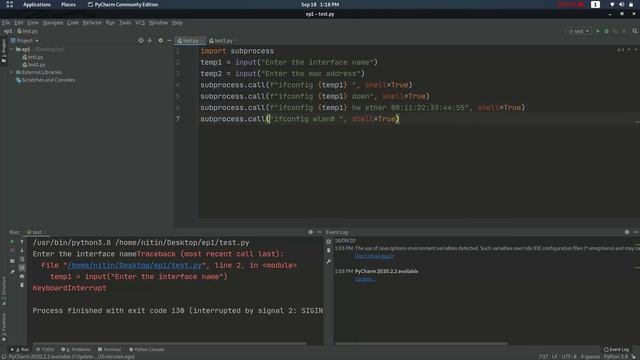This screenshot has width=640, height=360.
Task: Open the Navigate menu
Action: tap(53, 22)
